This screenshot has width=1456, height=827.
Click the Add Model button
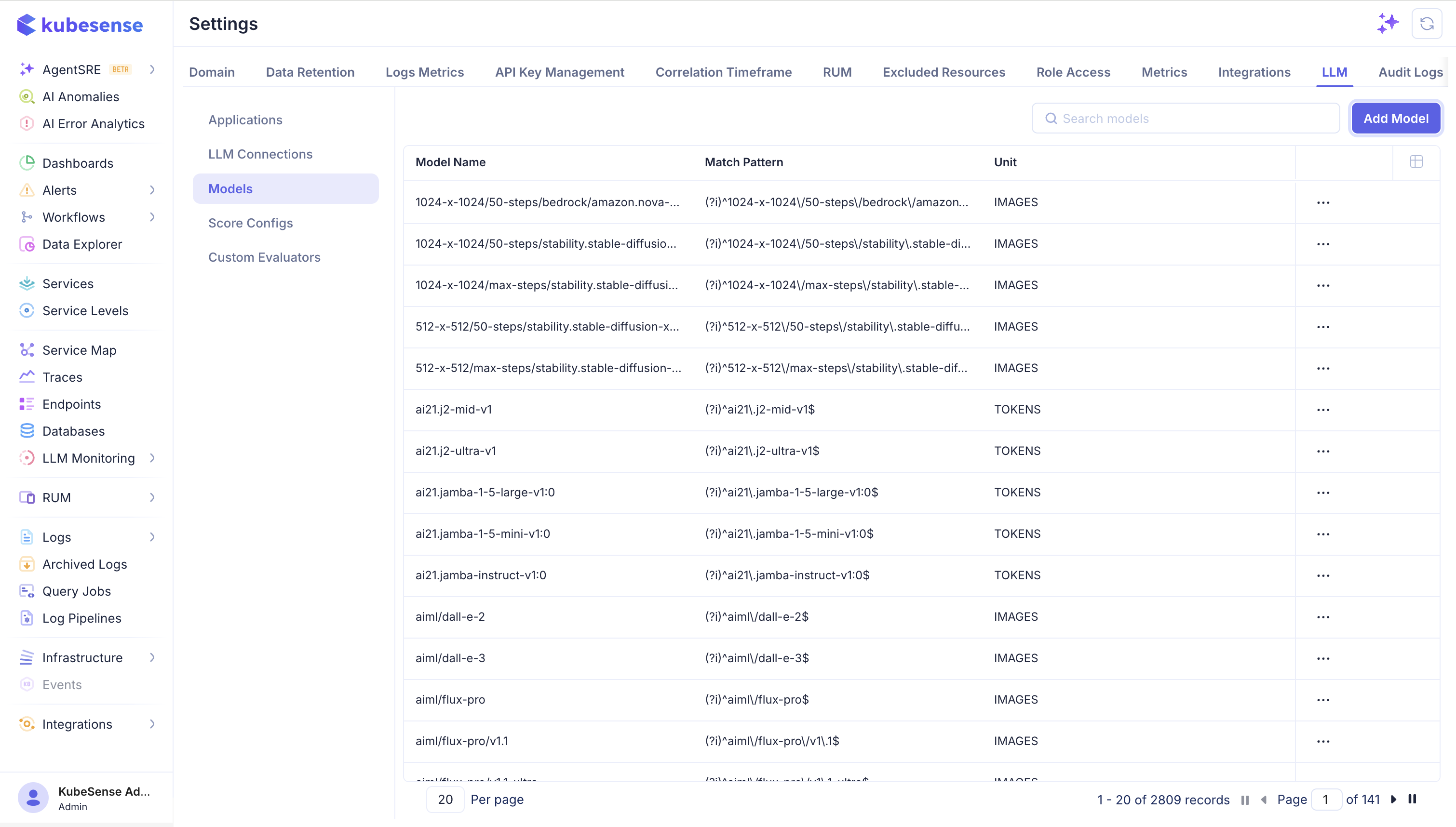(x=1396, y=118)
